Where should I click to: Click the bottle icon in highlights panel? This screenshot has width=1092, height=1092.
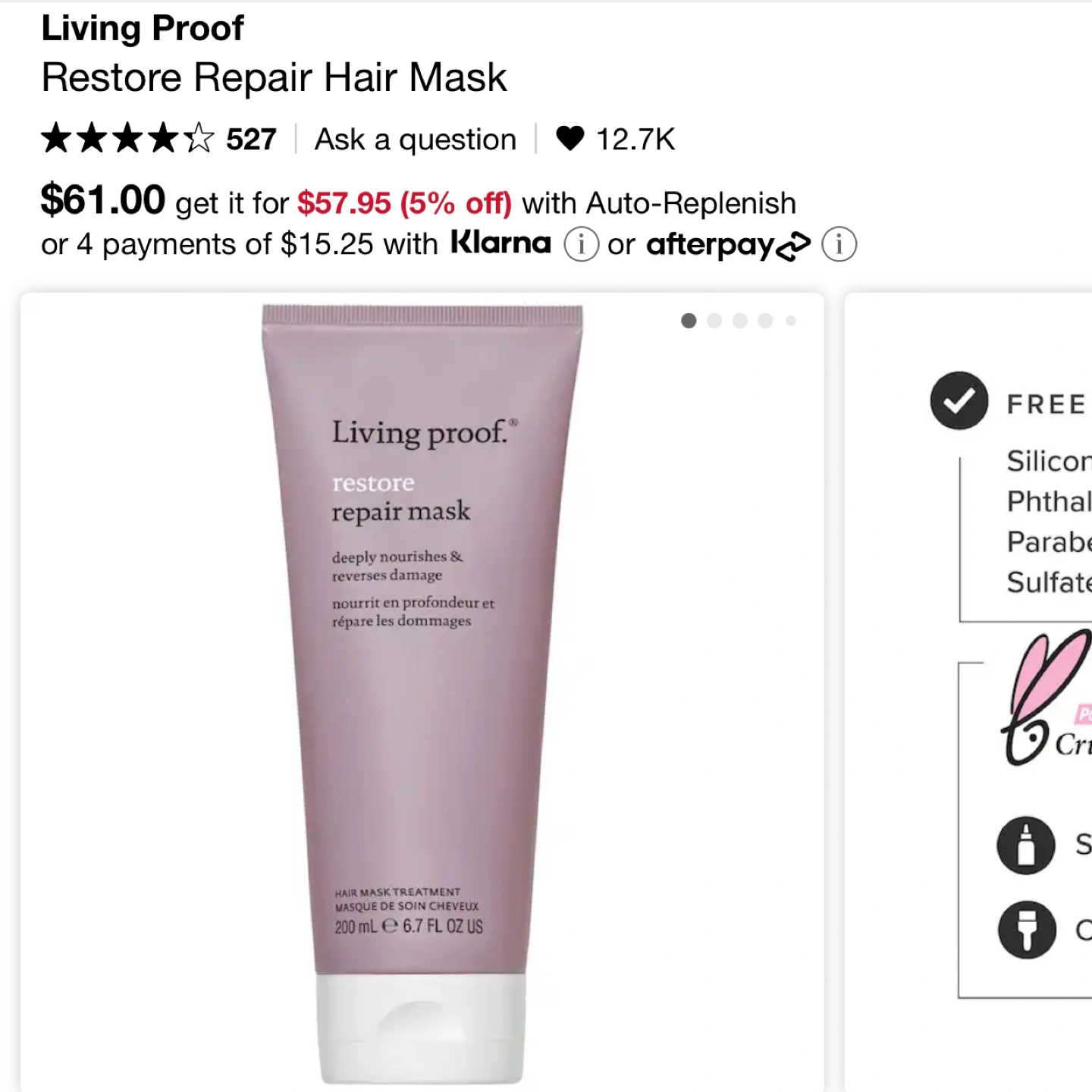click(x=1026, y=845)
